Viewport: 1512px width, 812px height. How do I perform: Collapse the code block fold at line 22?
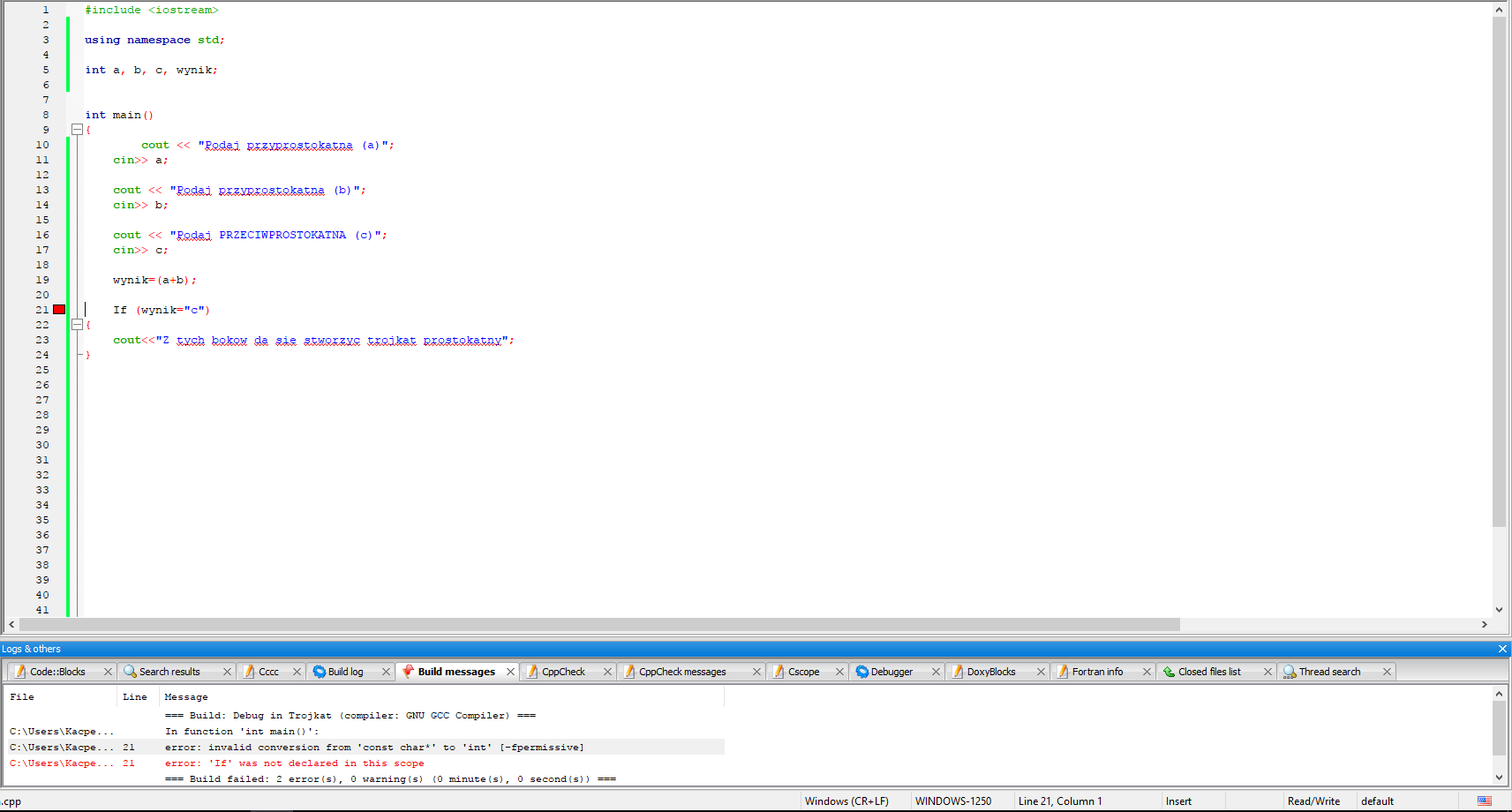coord(77,325)
